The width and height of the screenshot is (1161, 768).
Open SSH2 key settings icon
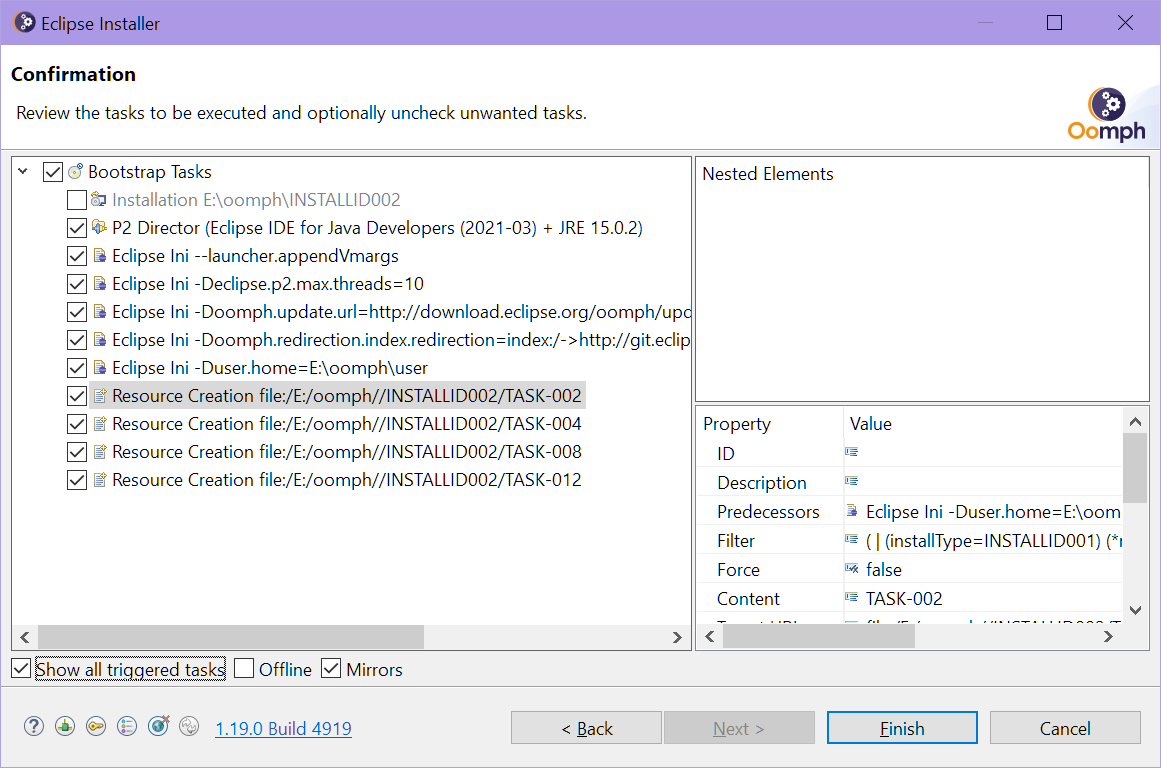pyautogui.click(x=96, y=727)
